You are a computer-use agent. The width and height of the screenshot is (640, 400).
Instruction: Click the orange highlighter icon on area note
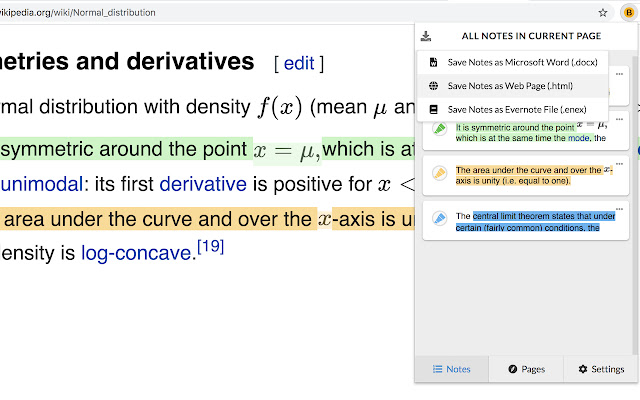(x=439, y=174)
